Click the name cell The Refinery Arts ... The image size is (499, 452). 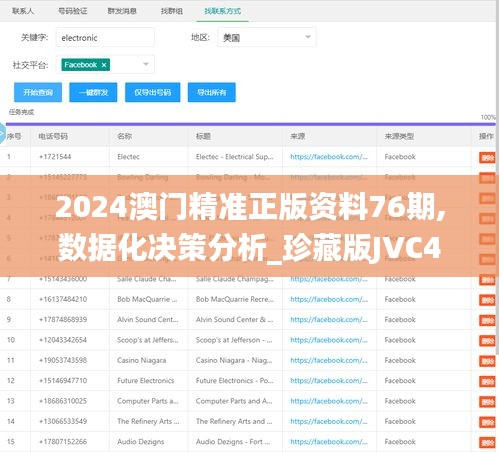pyautogui.click(x=148, y=421)
